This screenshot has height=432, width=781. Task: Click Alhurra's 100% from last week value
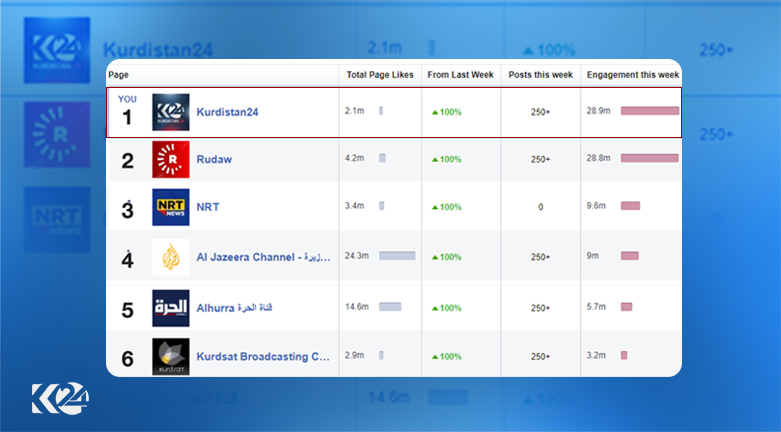pos(447,308)
